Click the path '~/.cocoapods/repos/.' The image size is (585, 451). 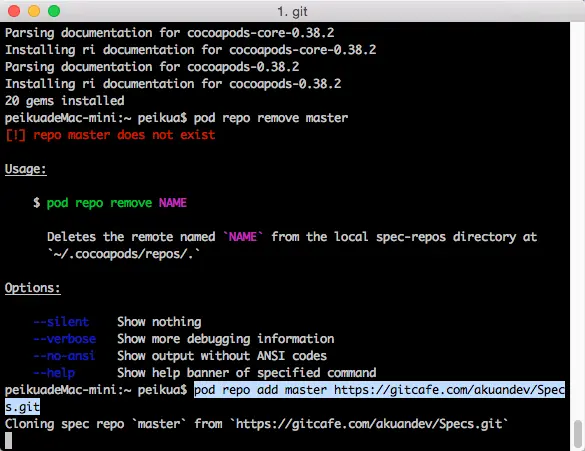[124, 254]
